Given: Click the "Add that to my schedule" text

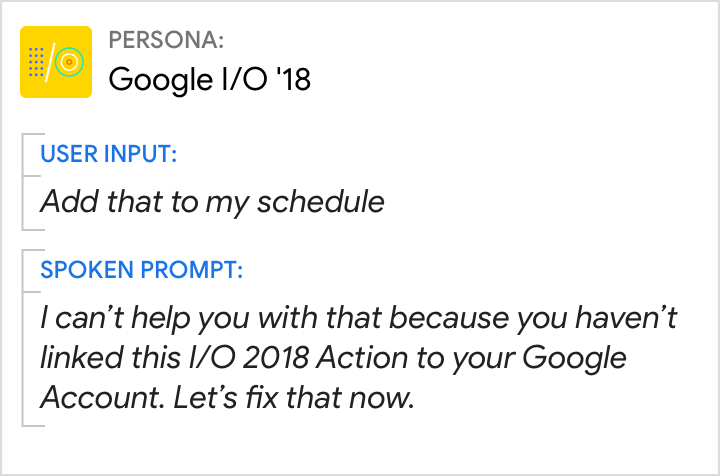Looking at the screenshot, I should coord(212,201).
